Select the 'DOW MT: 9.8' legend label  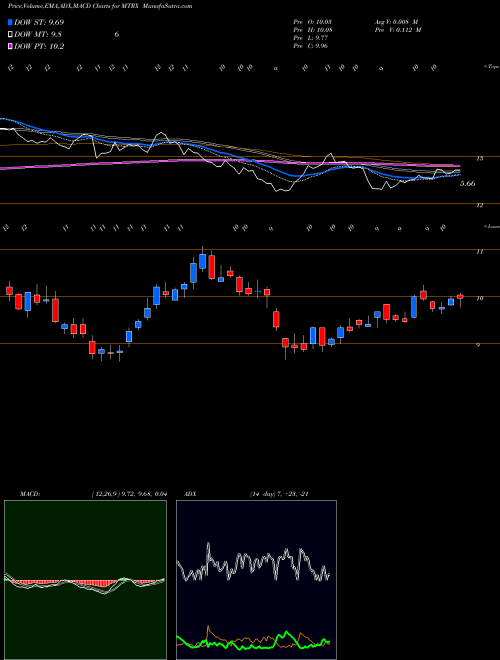[x=37, y=35]
